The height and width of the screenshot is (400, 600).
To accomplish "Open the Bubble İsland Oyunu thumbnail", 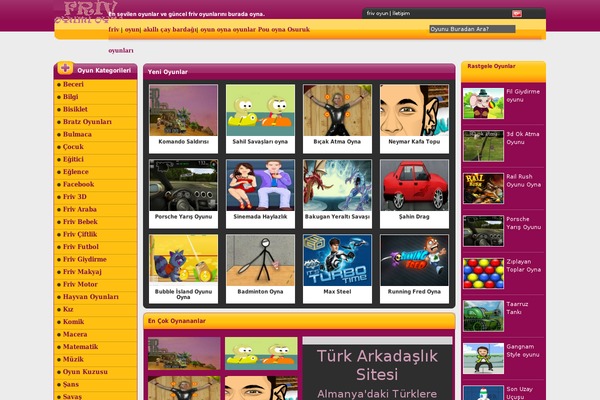I will click(183, 260).
